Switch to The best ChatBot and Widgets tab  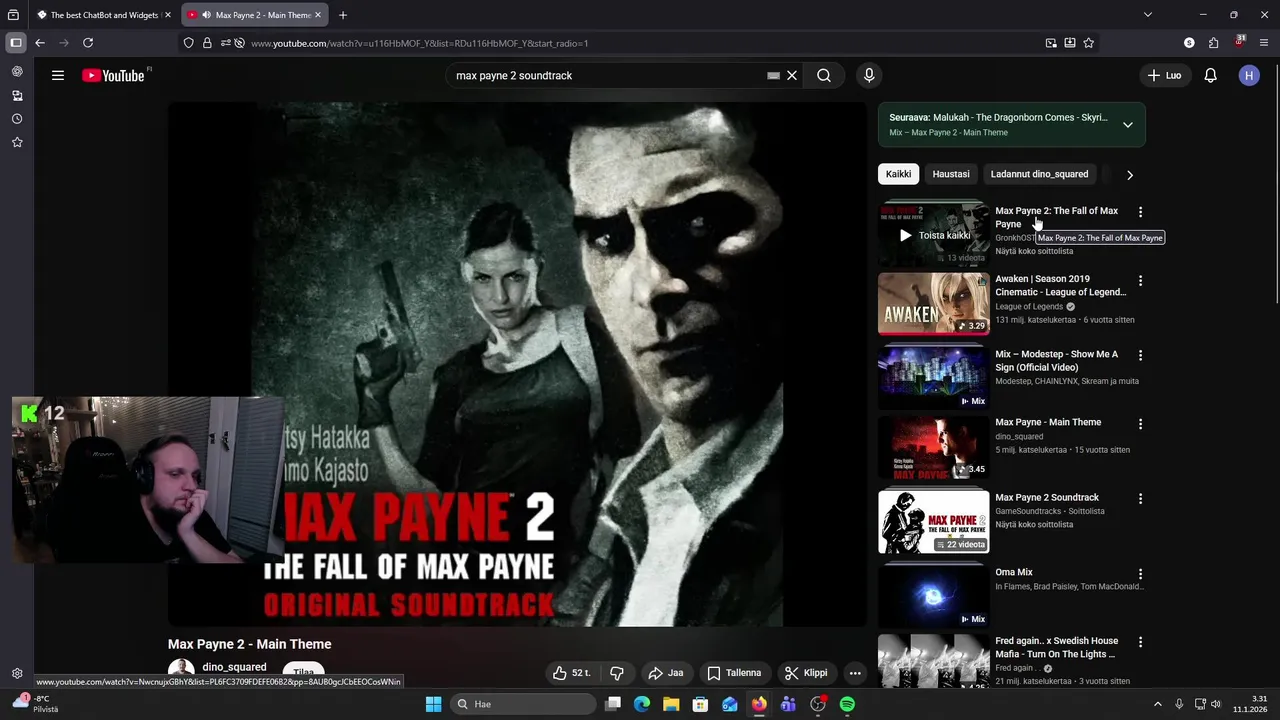(103, 15)
